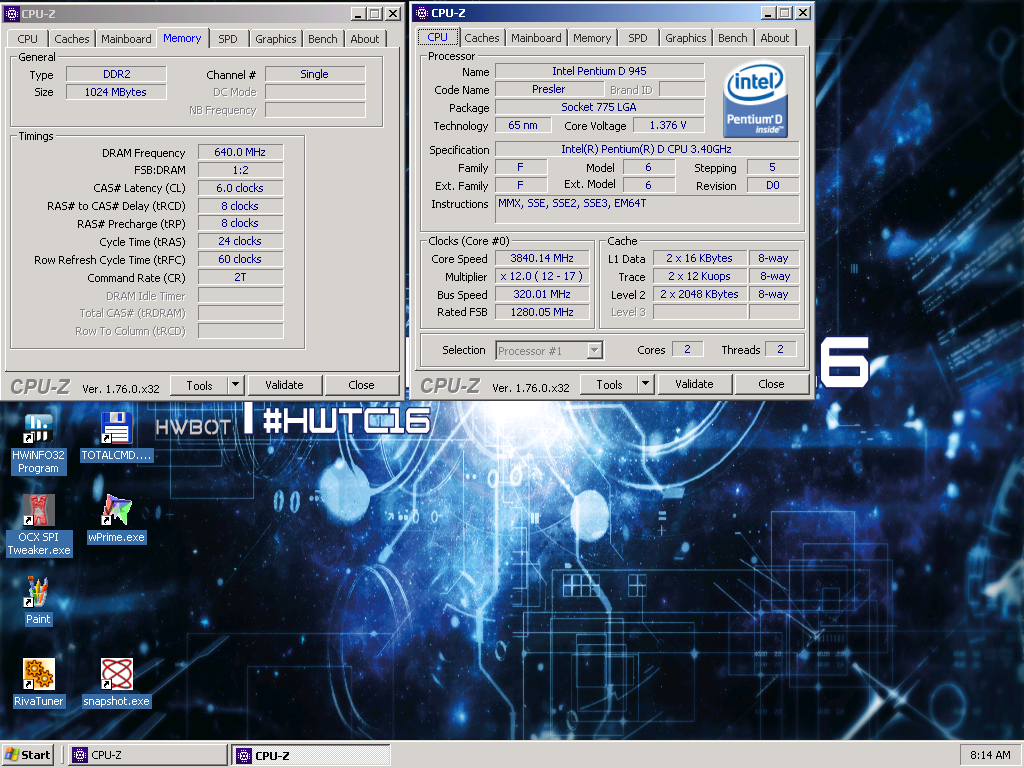1024x768 pixels.
Task: Click the DDR2 memory type field
Action: pyautogui.click(x=116, y=74)
